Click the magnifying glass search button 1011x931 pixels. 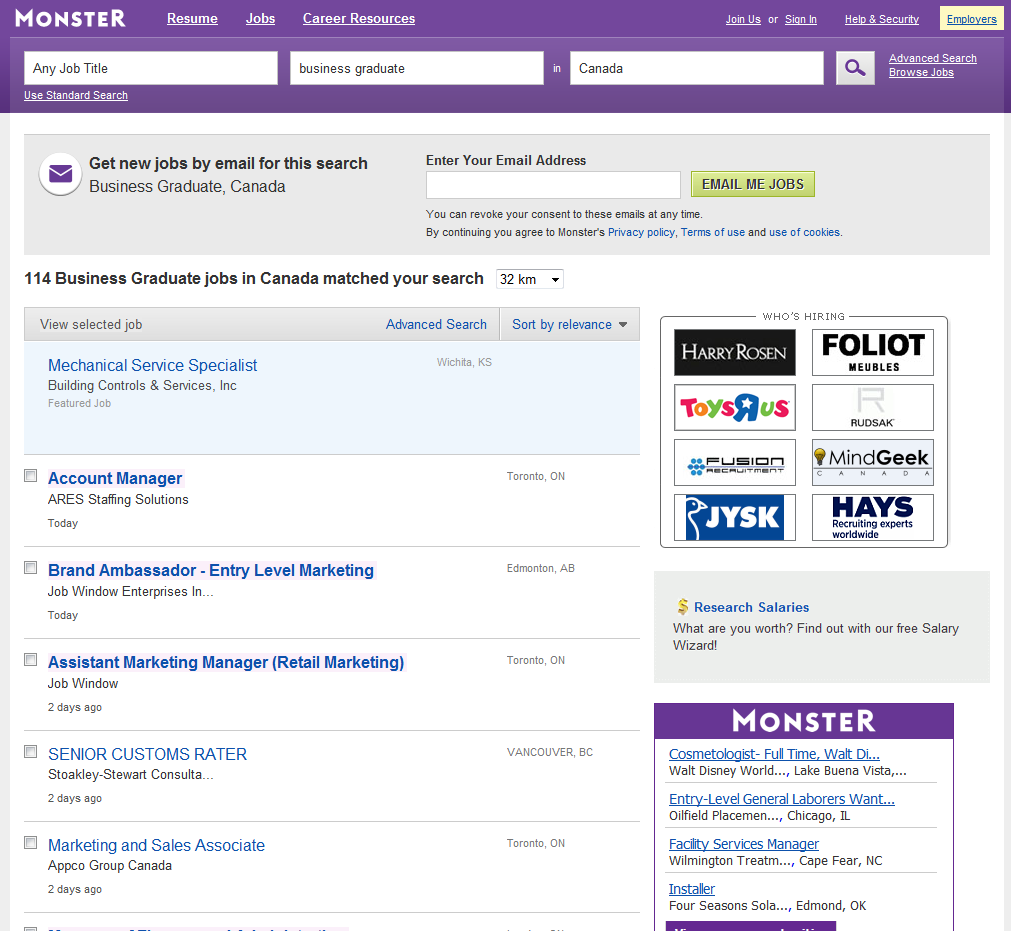coord(855,68)
